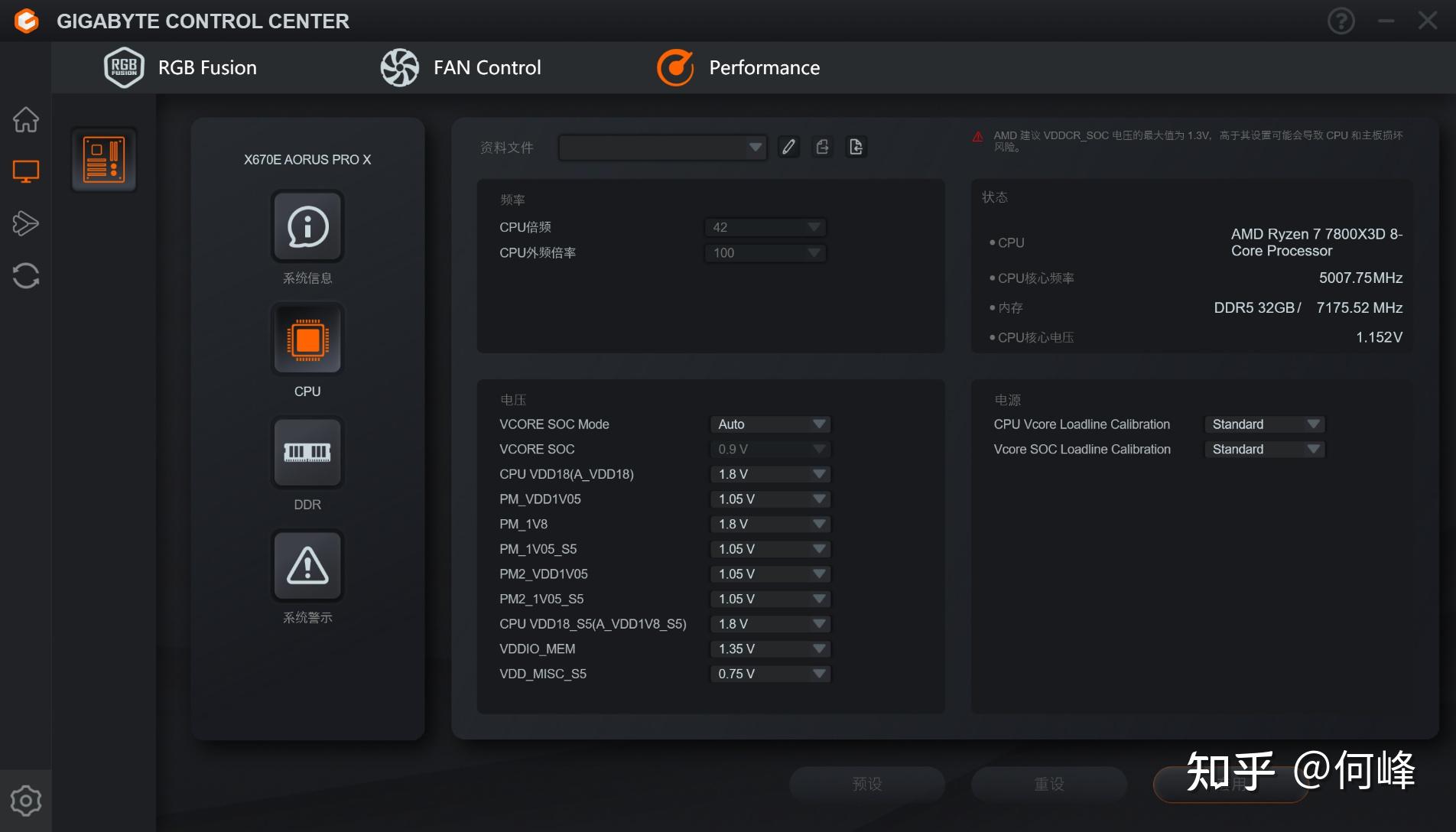Viewport: 1456px width, 832px height.
Task: Open the 系统信息 system info icon
Action: 307,226
